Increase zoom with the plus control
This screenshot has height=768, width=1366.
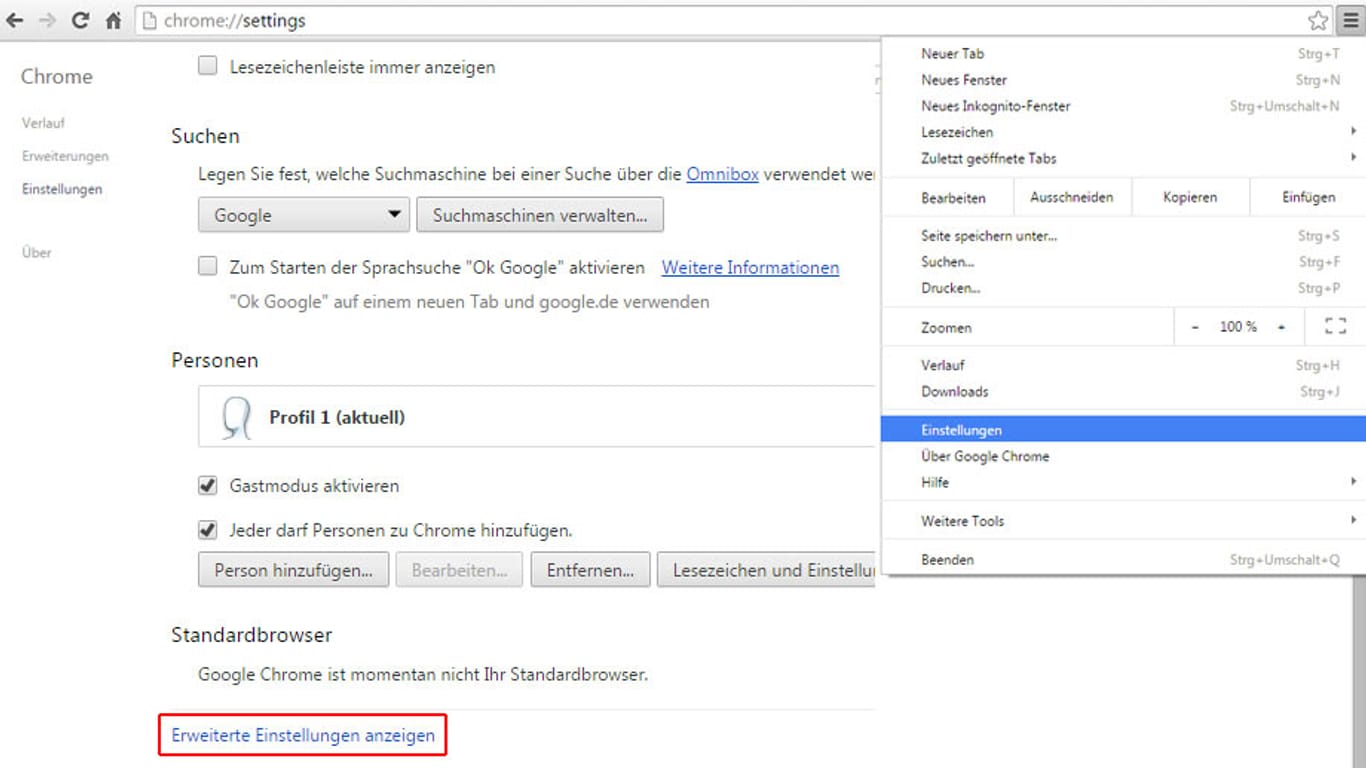pos(1281,325)
